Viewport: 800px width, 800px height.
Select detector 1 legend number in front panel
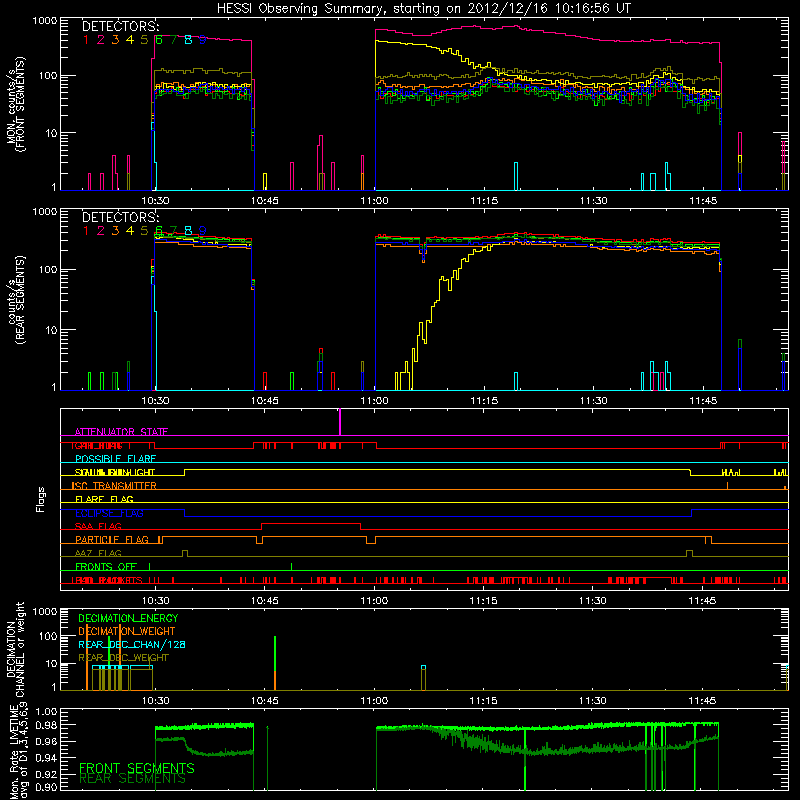pyautogui.click(x=86, y=40)
